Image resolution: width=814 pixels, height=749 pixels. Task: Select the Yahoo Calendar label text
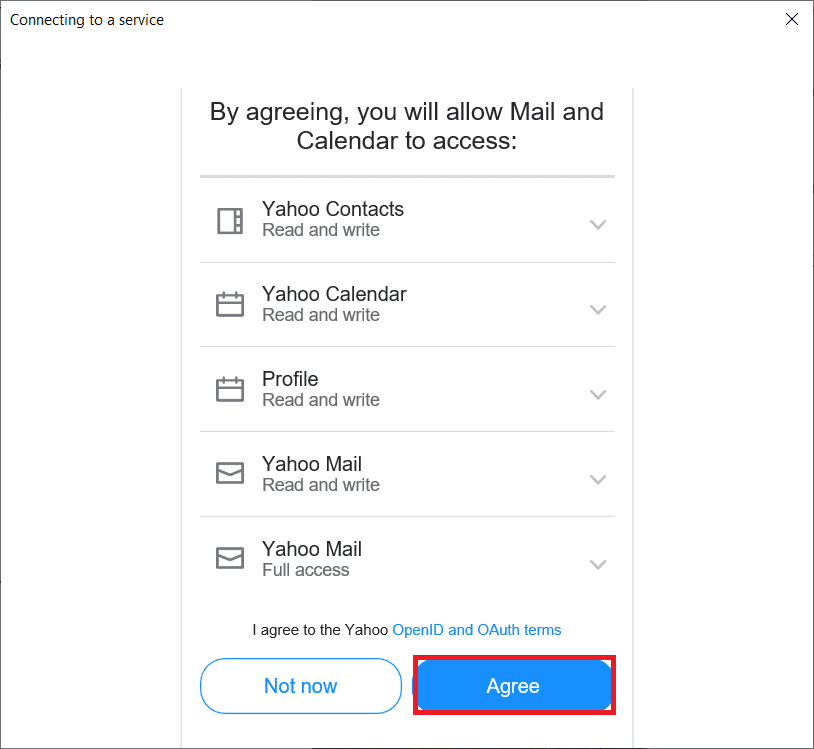coord(334,294)
